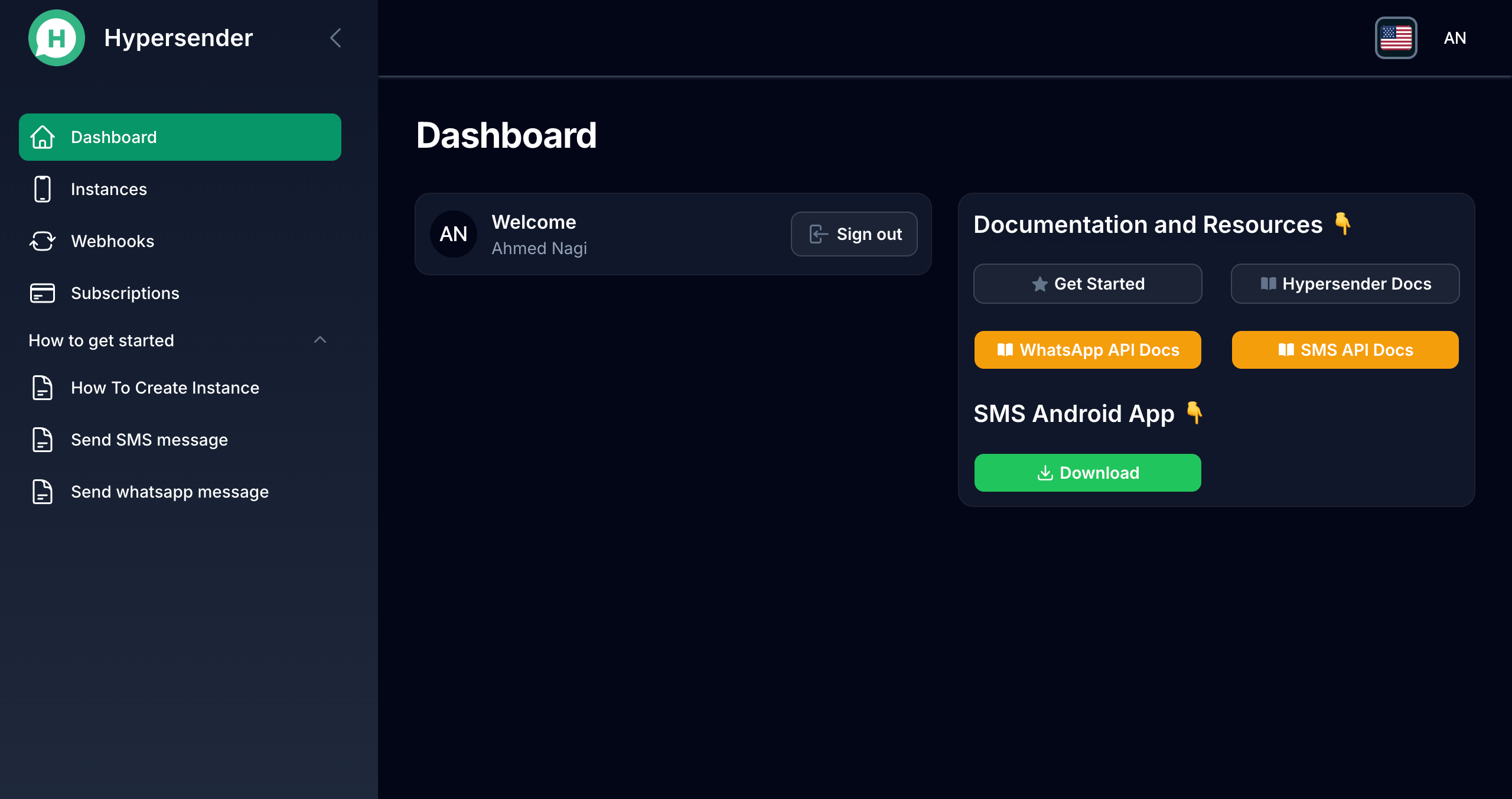The image size is (1512, 799).
Task: Open the Instances menu item
Action: click(180, 189)
